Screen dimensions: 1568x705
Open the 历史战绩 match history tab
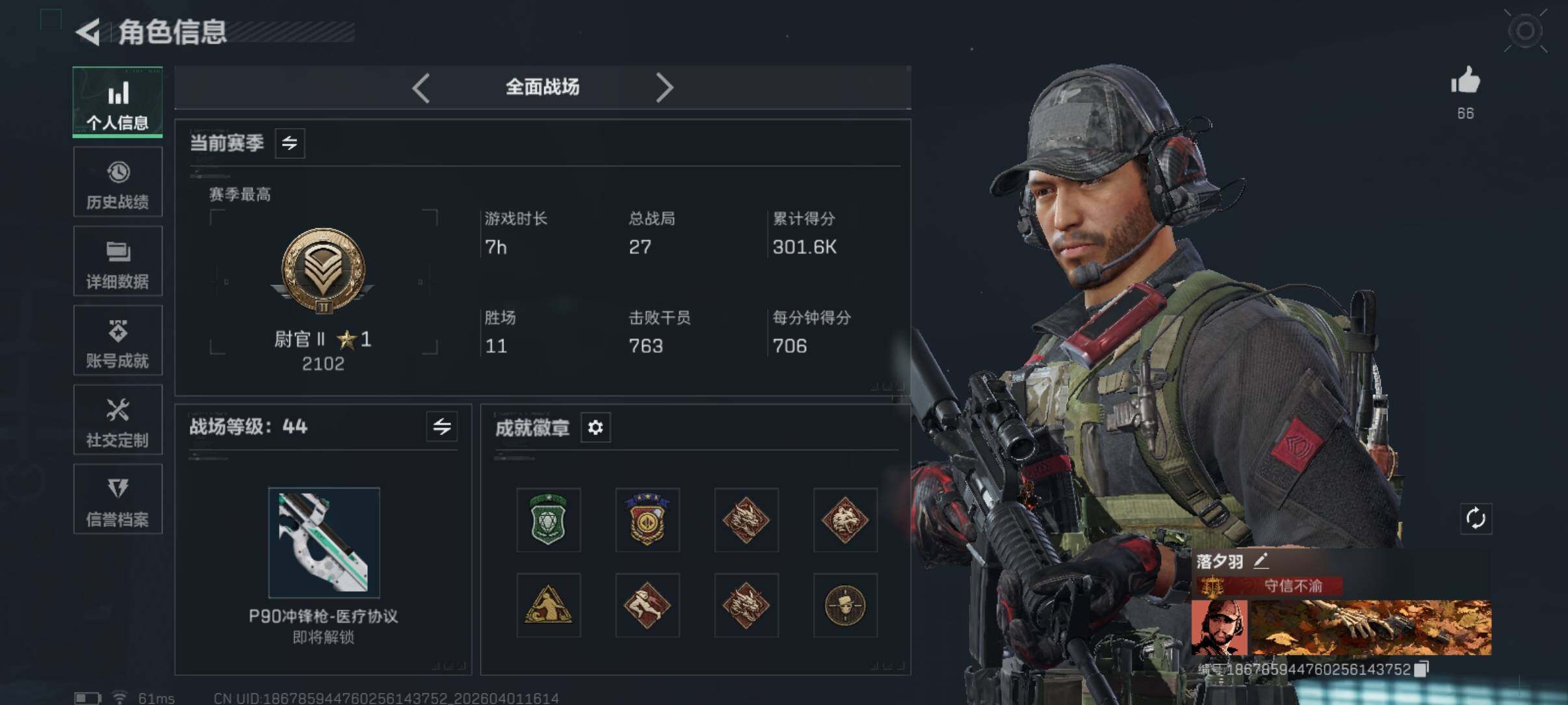click(118, 182)
